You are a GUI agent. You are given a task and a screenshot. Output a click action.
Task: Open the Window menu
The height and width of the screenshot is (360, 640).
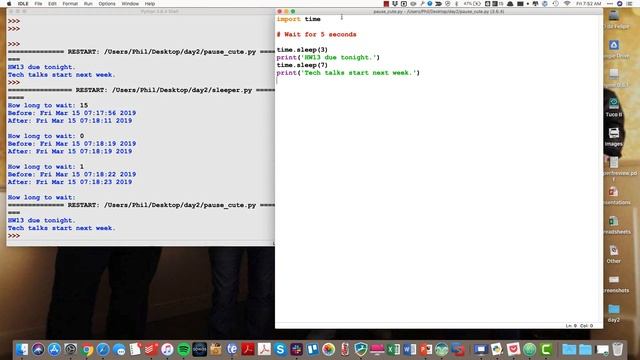coord(130,4)
